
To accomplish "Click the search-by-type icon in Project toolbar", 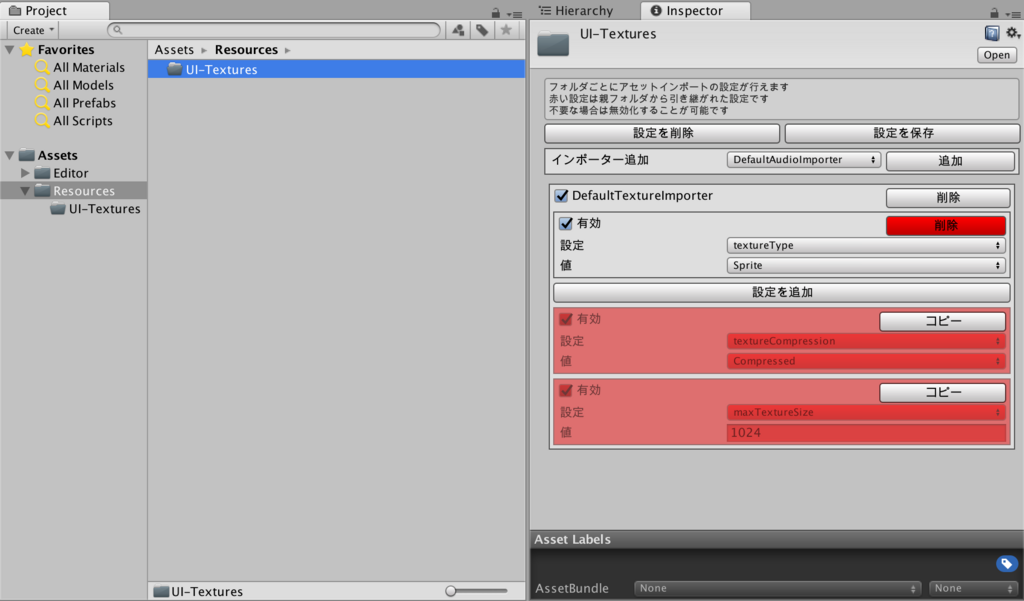I will point(458,30).
